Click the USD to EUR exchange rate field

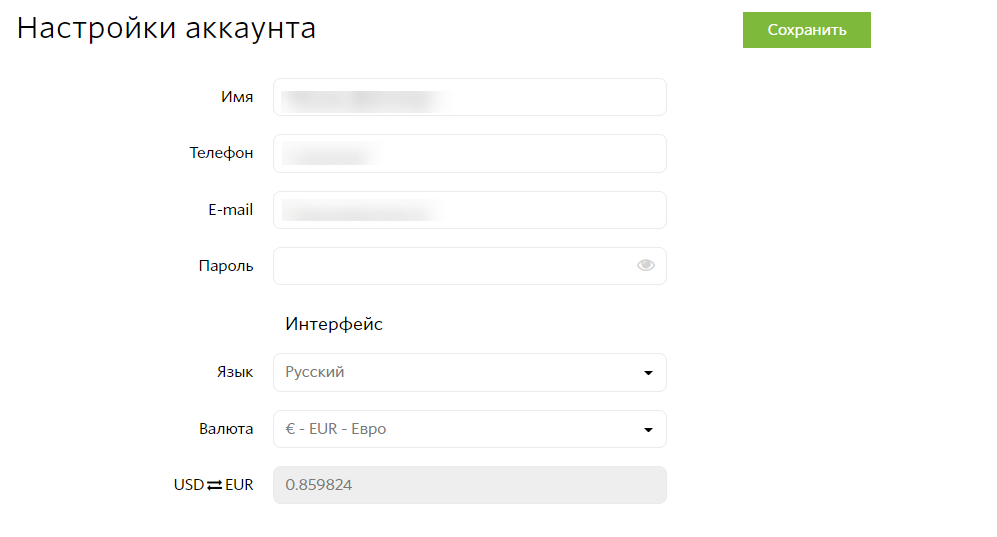470,485
